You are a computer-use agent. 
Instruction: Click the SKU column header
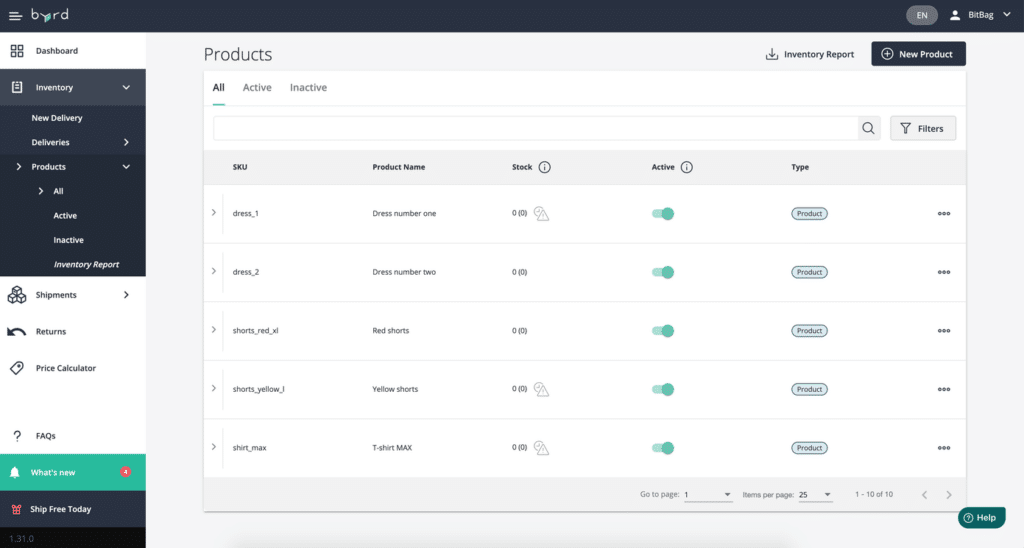240,167
